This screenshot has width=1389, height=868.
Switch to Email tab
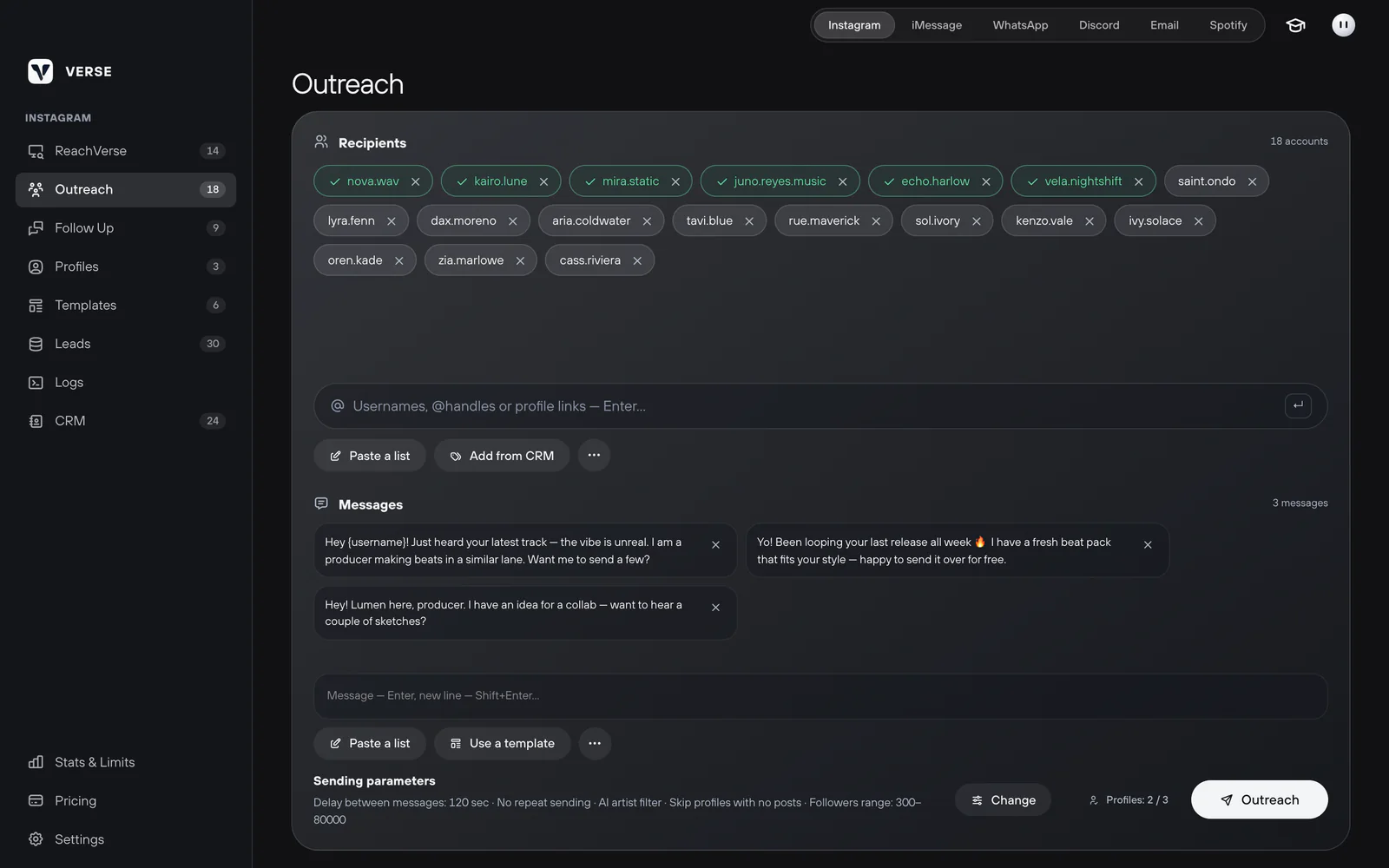[x=1164, y=25]
